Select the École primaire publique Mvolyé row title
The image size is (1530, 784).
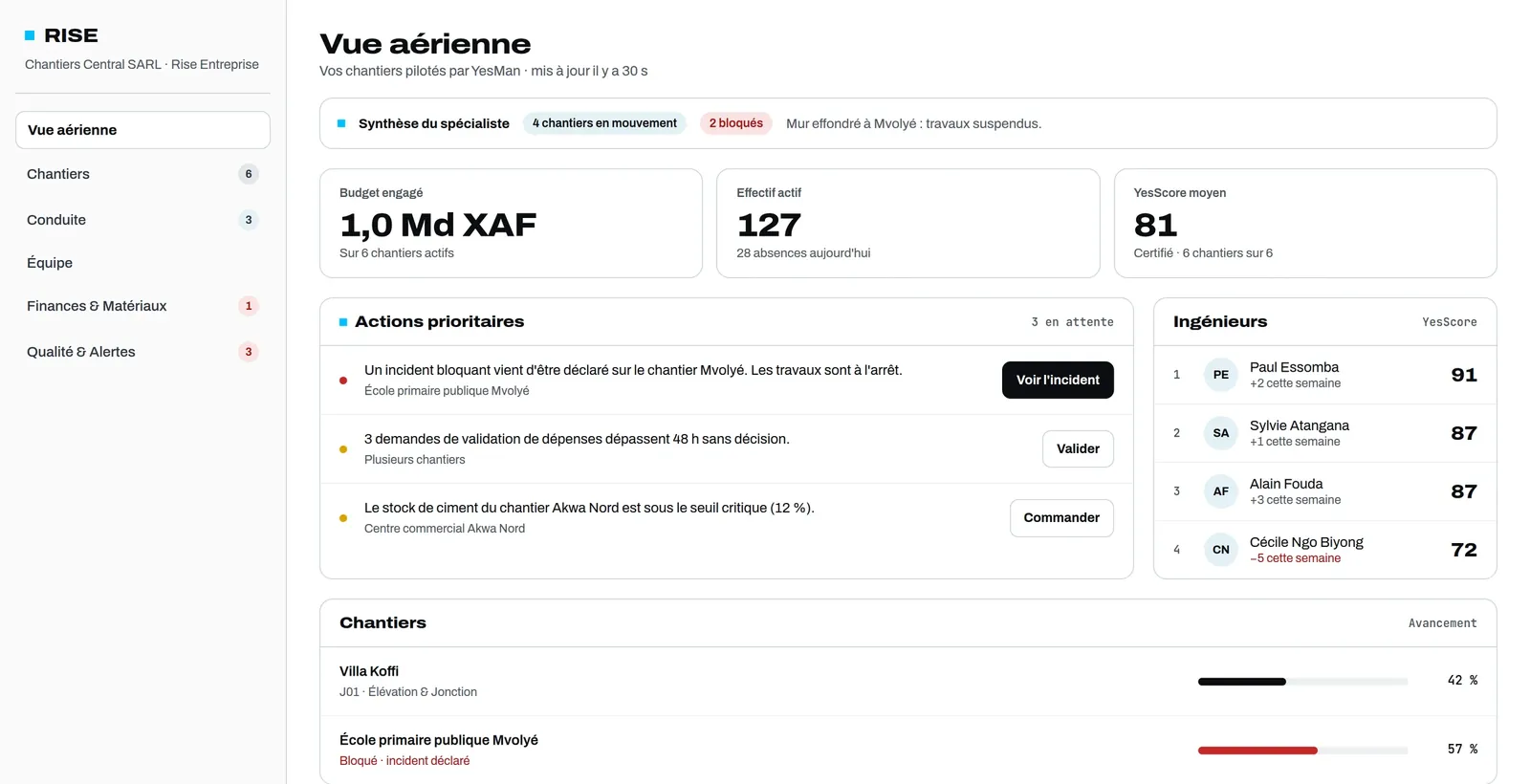pos(439,740)
